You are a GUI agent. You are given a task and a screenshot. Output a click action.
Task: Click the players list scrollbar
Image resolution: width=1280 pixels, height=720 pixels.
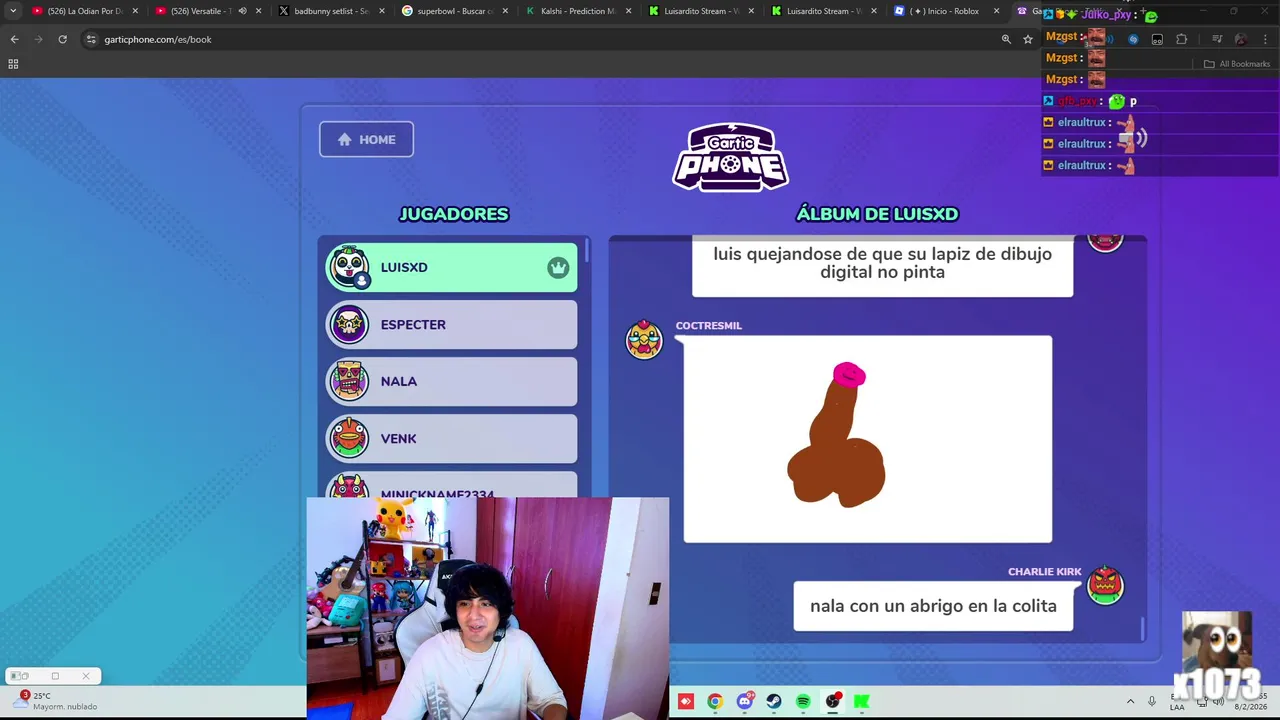click(x=587, y=250)
